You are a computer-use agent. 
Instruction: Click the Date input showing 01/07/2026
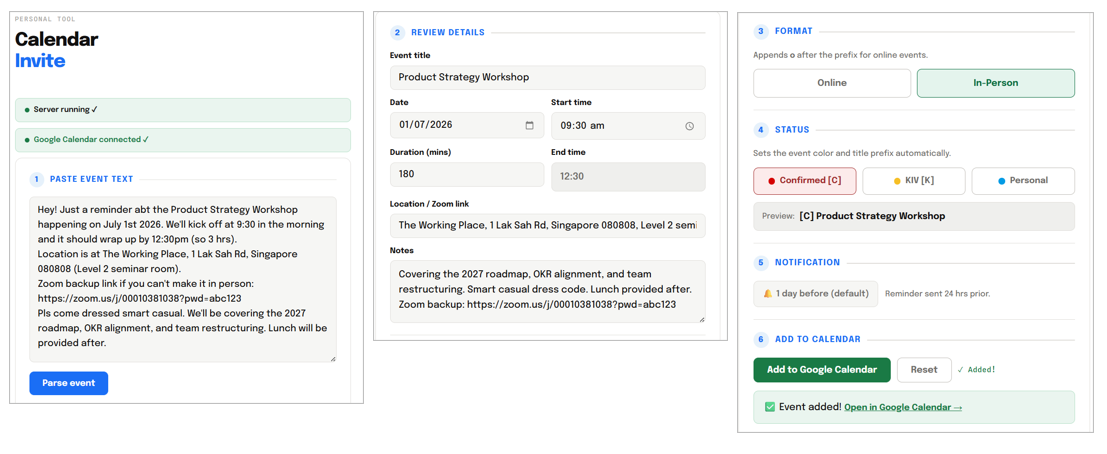[467, 126]
